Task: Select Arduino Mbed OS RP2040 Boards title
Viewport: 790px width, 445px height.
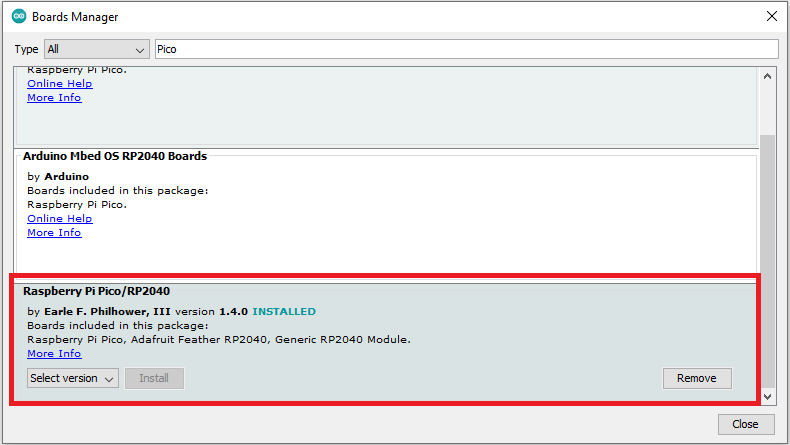Action: tap(115, 156)
